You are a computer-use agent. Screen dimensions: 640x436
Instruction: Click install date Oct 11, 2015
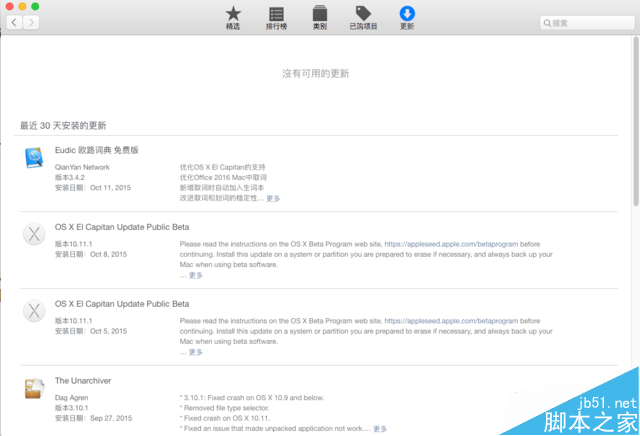tap(93, 188)
